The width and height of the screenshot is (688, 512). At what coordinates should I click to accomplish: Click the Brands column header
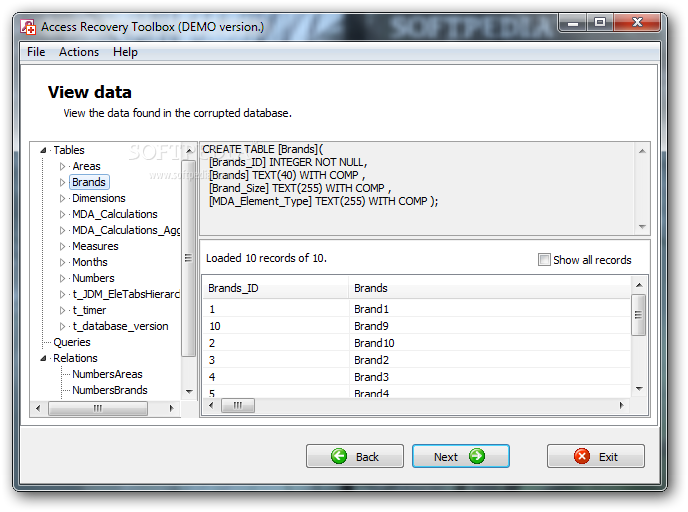pyautogui.click(x=490, y=288)
